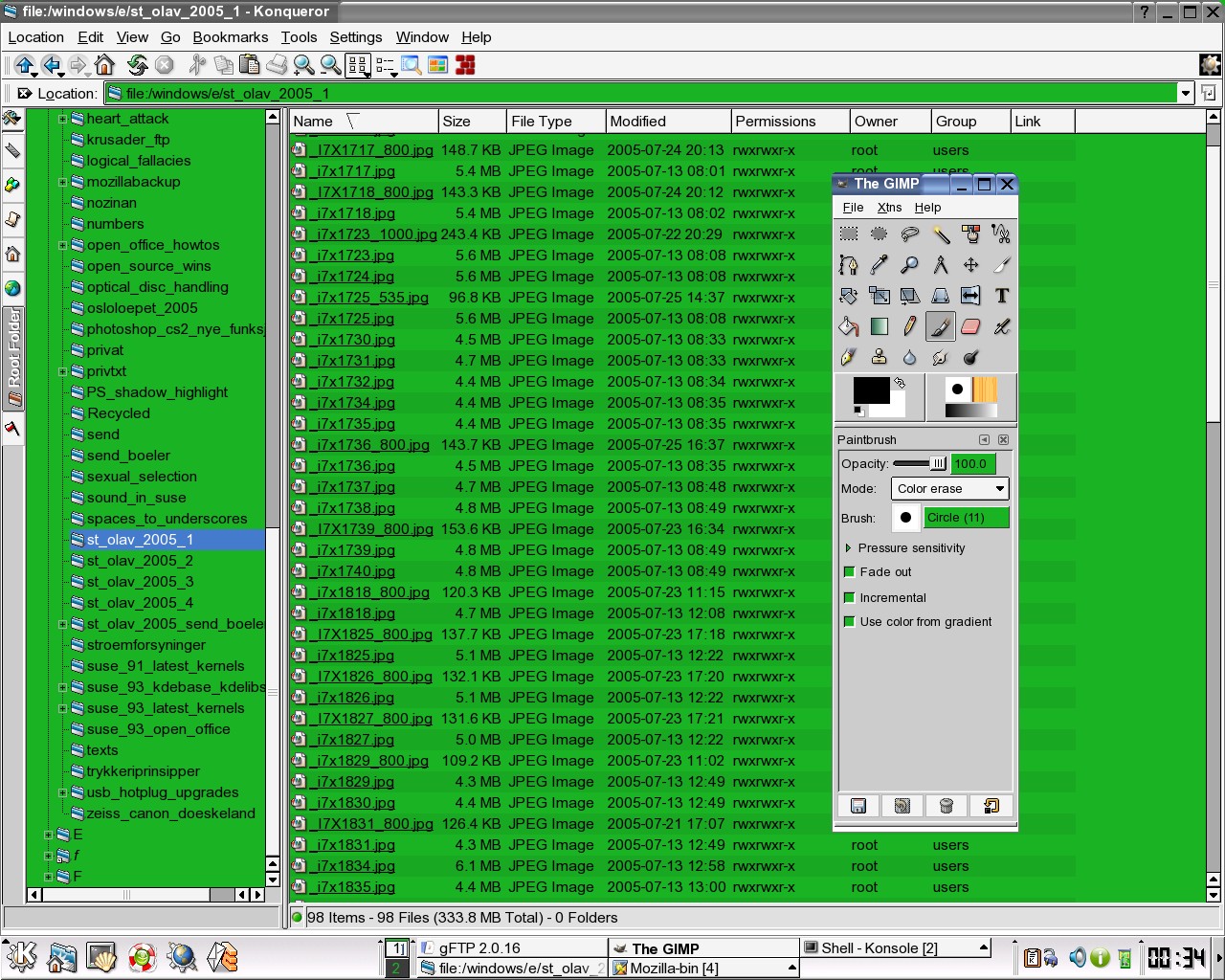This screenshot has width=1225, height=980.
Task: Select the Eraser tool in GIMP
Action: point(970,327)
